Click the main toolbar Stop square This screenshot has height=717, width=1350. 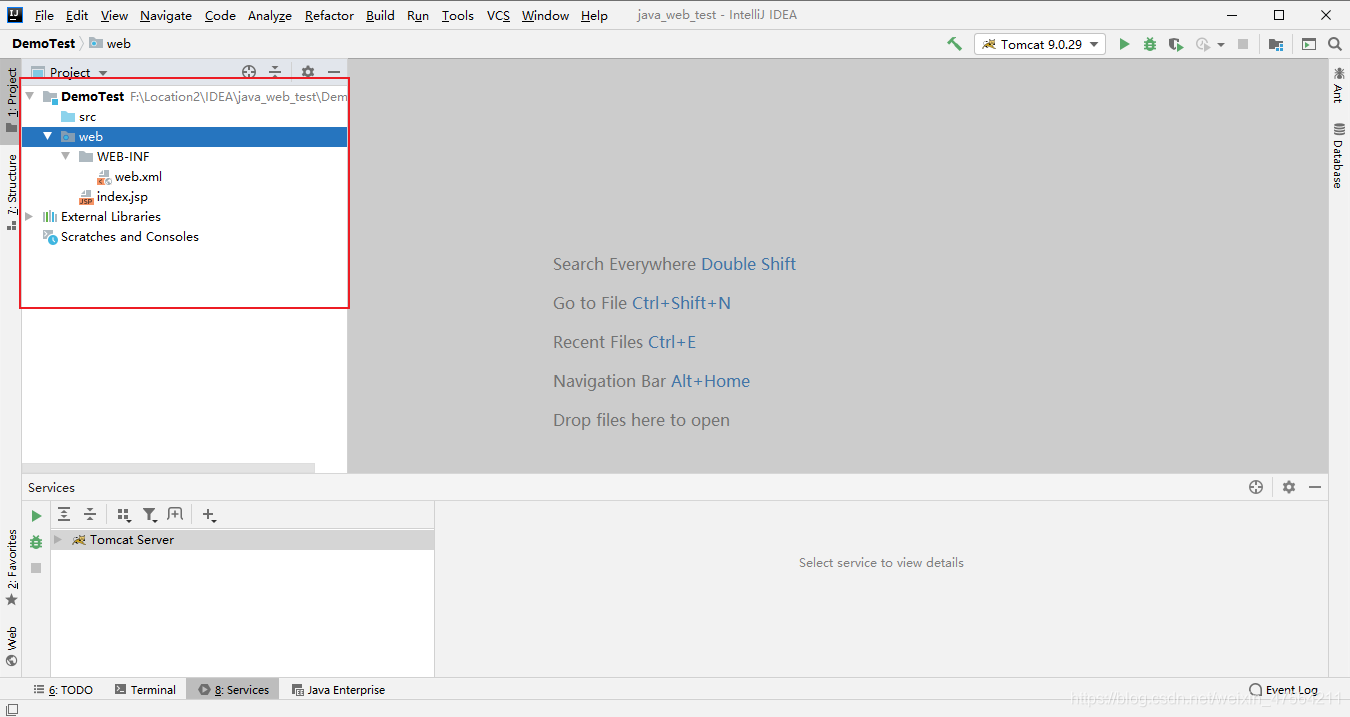[x=1243, y=44]
